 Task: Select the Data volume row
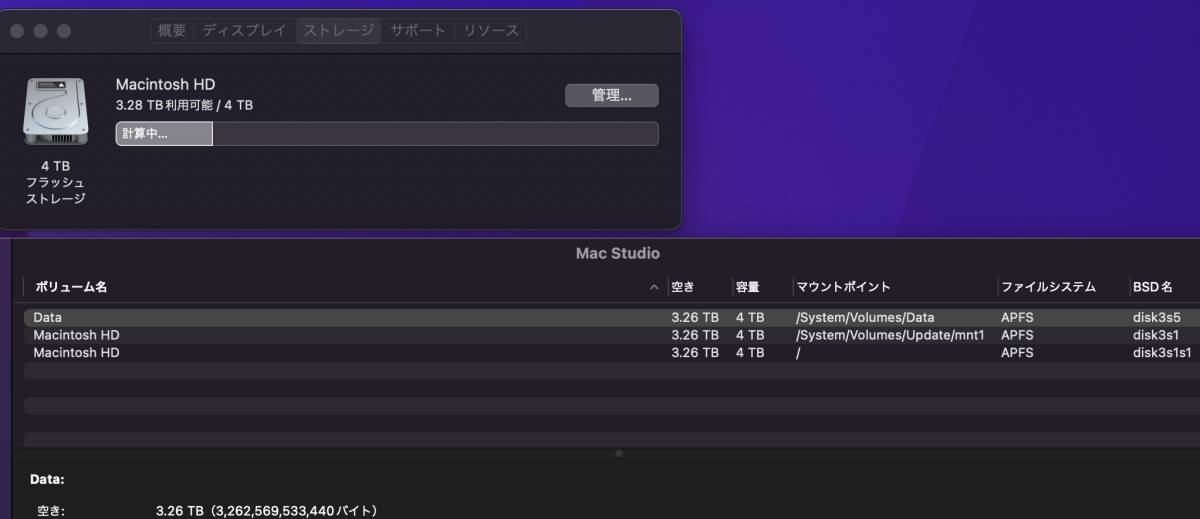click(612, 317)
